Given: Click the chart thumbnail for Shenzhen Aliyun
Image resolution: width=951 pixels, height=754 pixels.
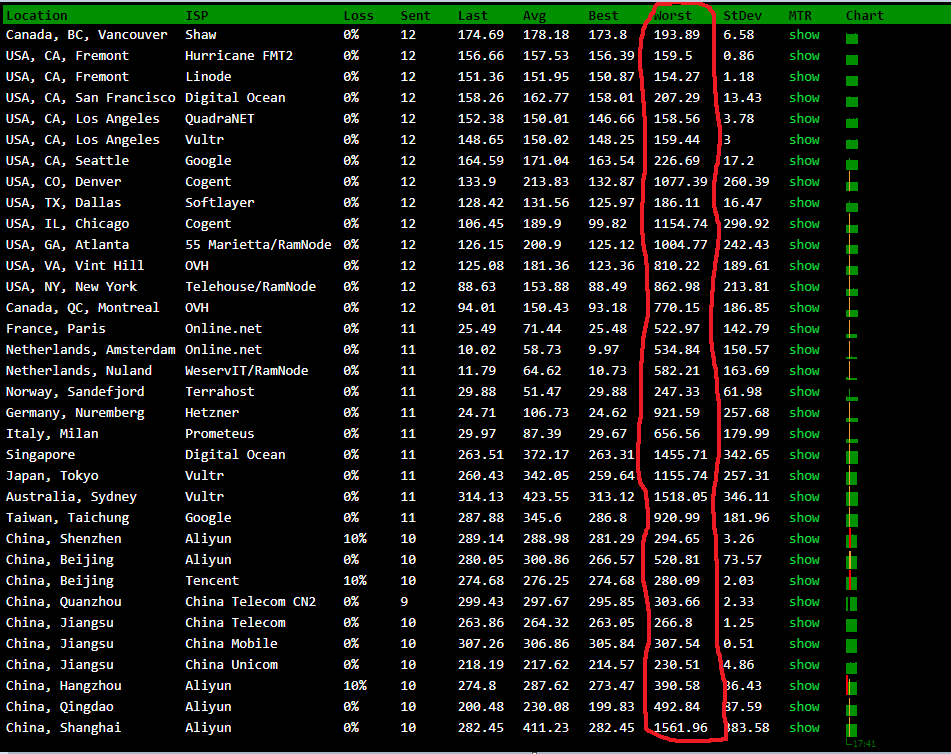Looking at the screenshot, I should pyautogui.click(x=852, y=539).
